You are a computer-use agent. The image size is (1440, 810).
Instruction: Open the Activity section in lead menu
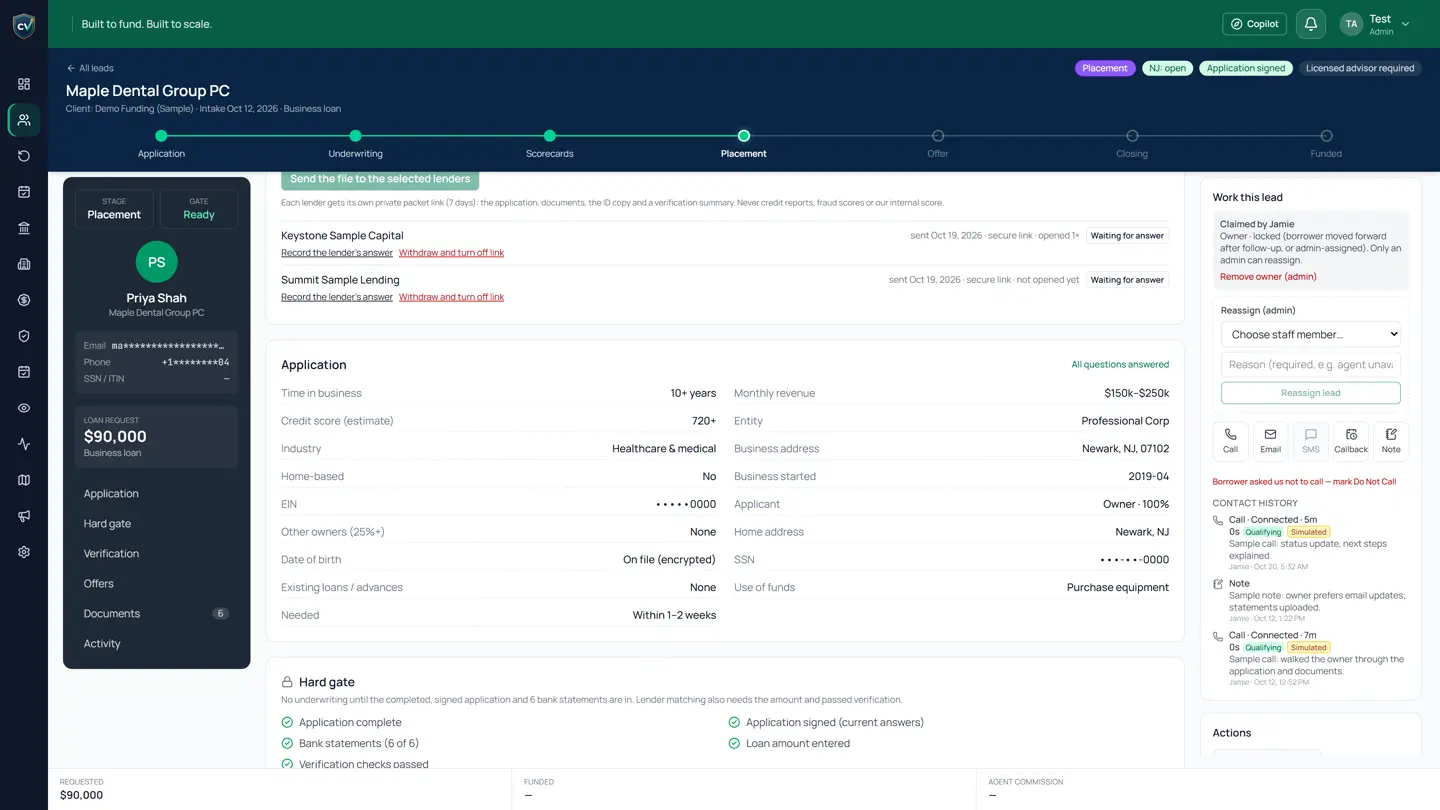[x=102, y=644]
